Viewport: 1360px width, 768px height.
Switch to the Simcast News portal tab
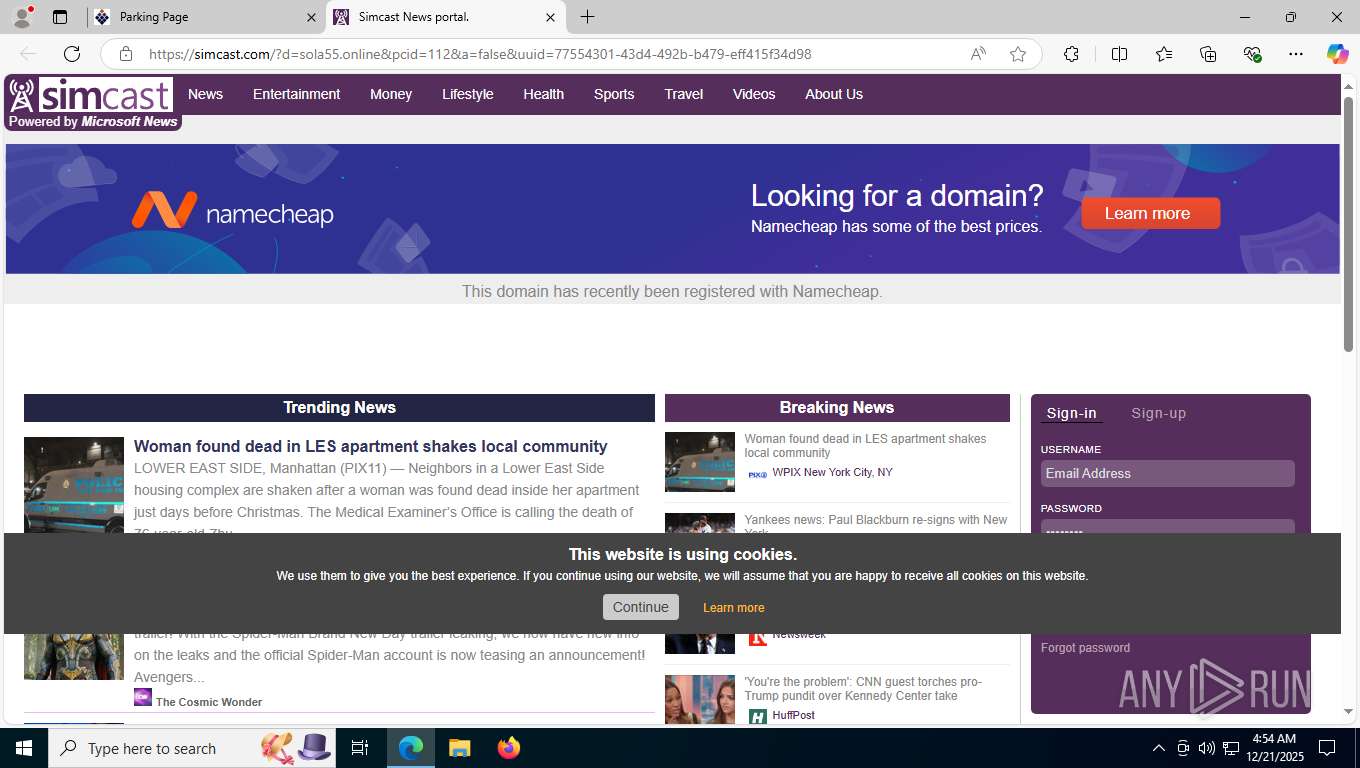pos(445,17)
